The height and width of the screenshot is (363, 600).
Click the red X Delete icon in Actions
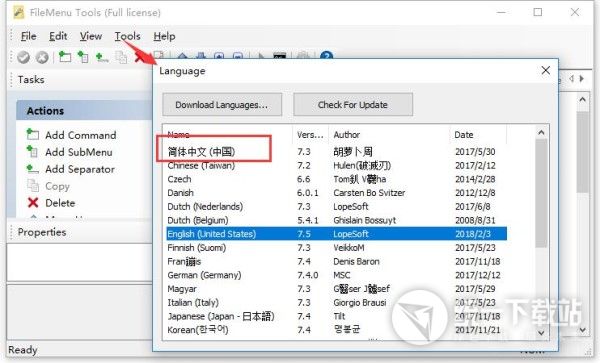[33, 203]
